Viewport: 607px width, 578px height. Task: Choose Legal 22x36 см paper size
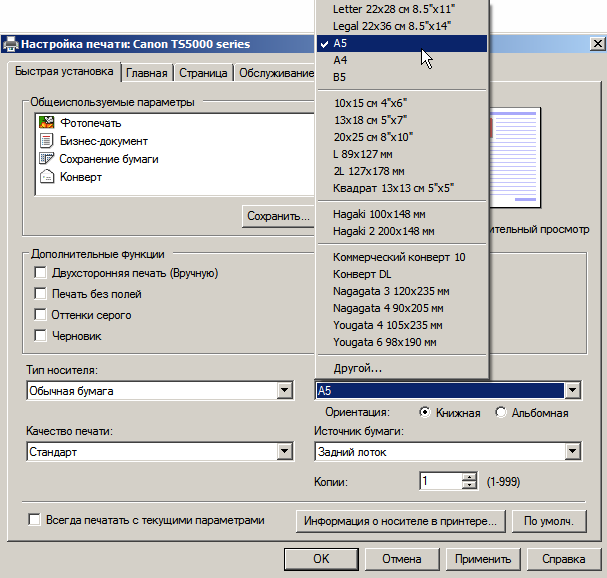point(402,26)
